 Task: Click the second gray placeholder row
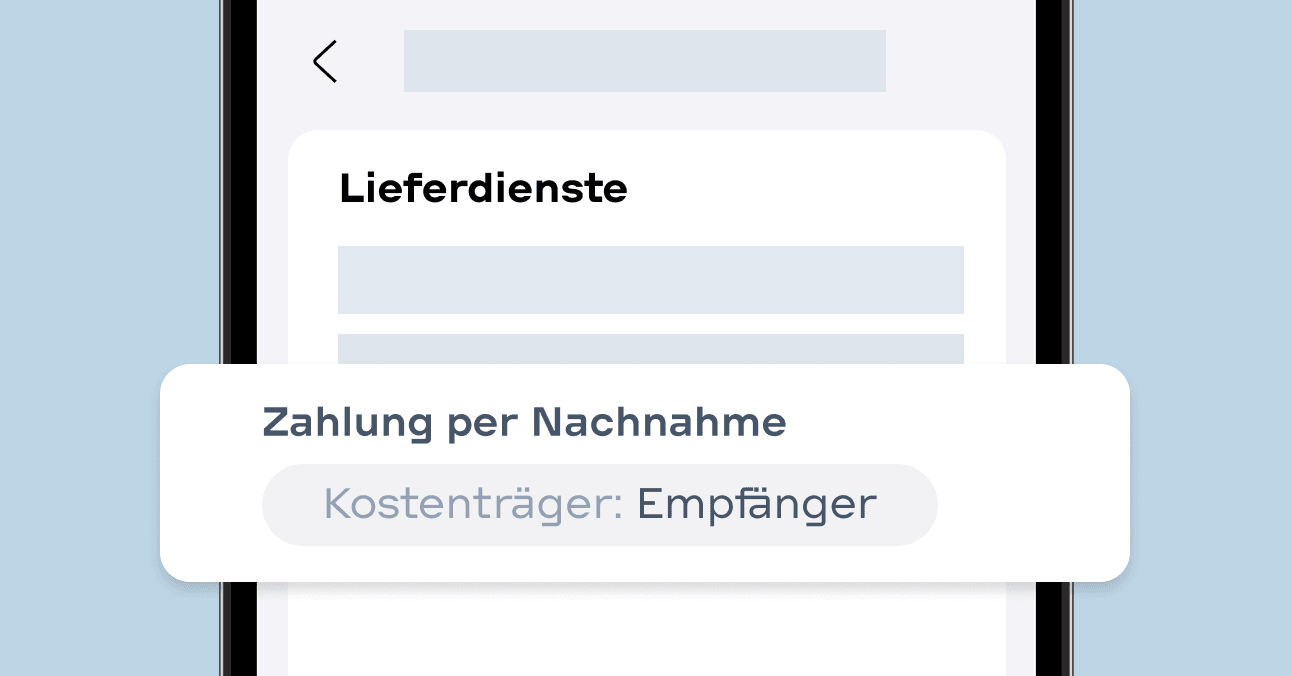click(650, 349)
